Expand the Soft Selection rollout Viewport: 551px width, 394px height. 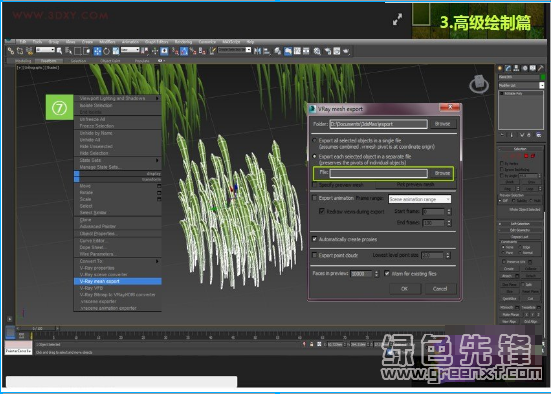click(x=520, y=224)
